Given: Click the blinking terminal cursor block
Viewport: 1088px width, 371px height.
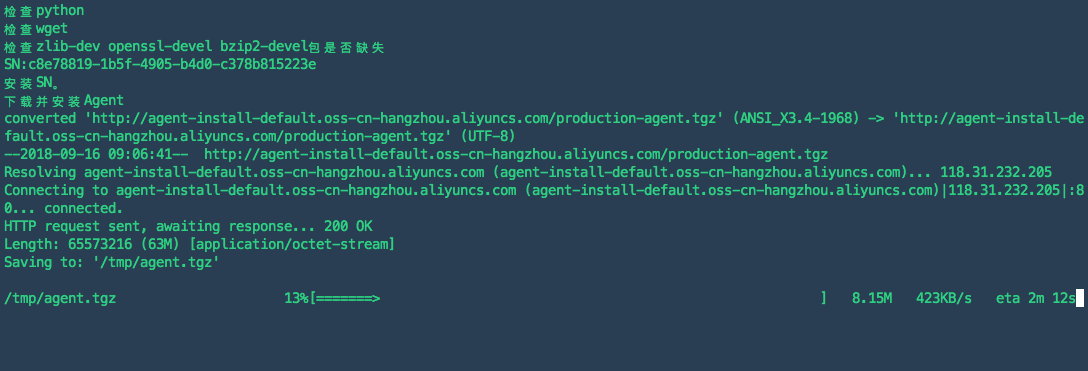Looking at the screenshot, I should pos(1079,298).
